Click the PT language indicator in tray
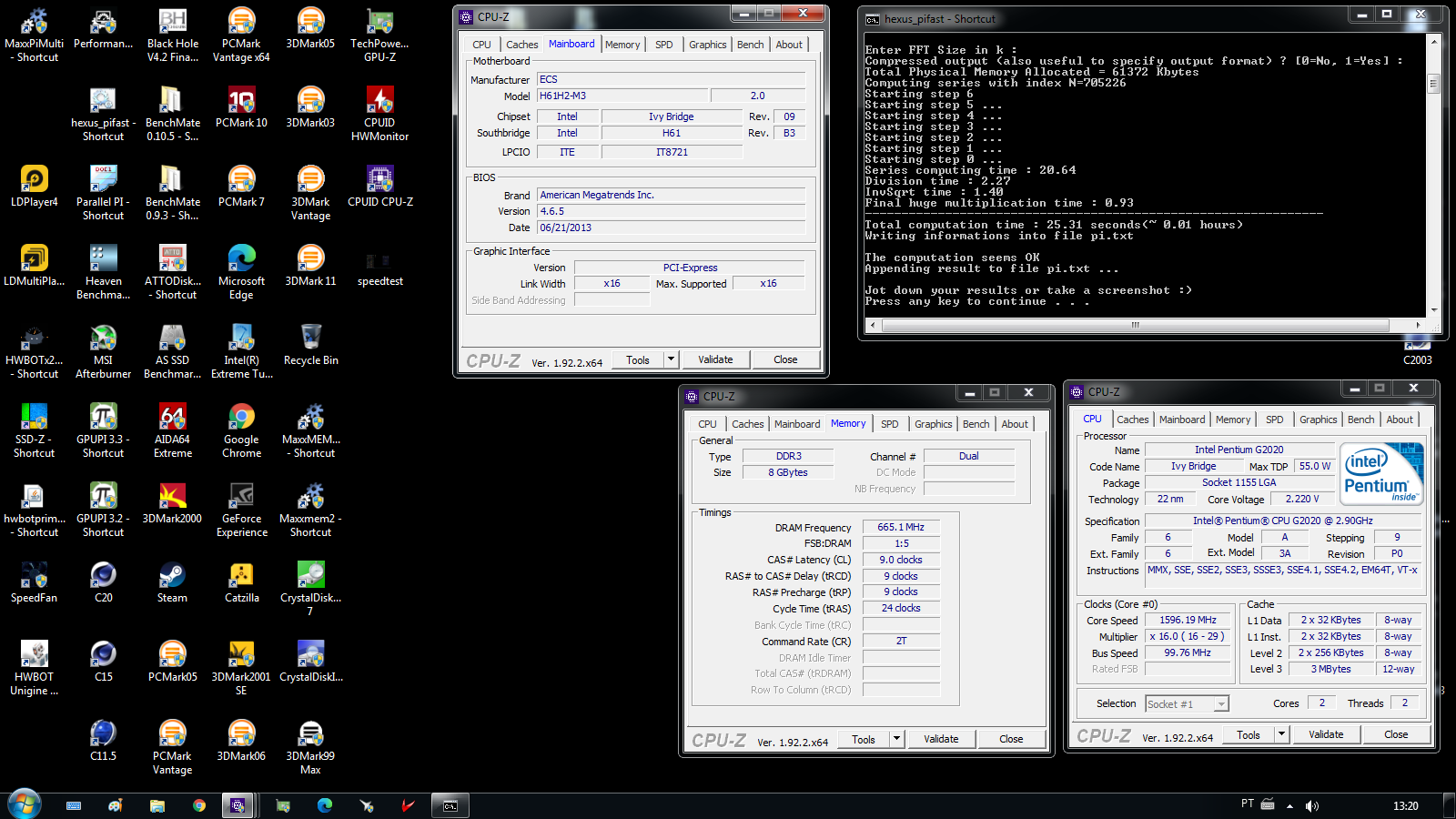 1248,804
